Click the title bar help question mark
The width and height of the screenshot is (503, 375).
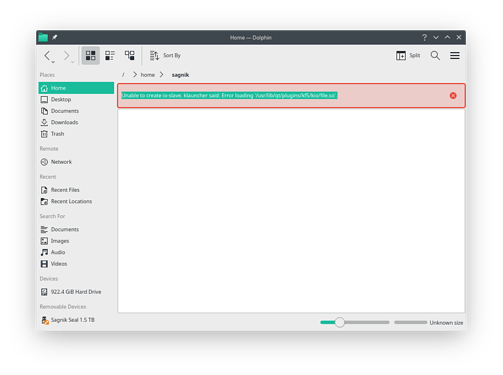click(x=424, y=37)
